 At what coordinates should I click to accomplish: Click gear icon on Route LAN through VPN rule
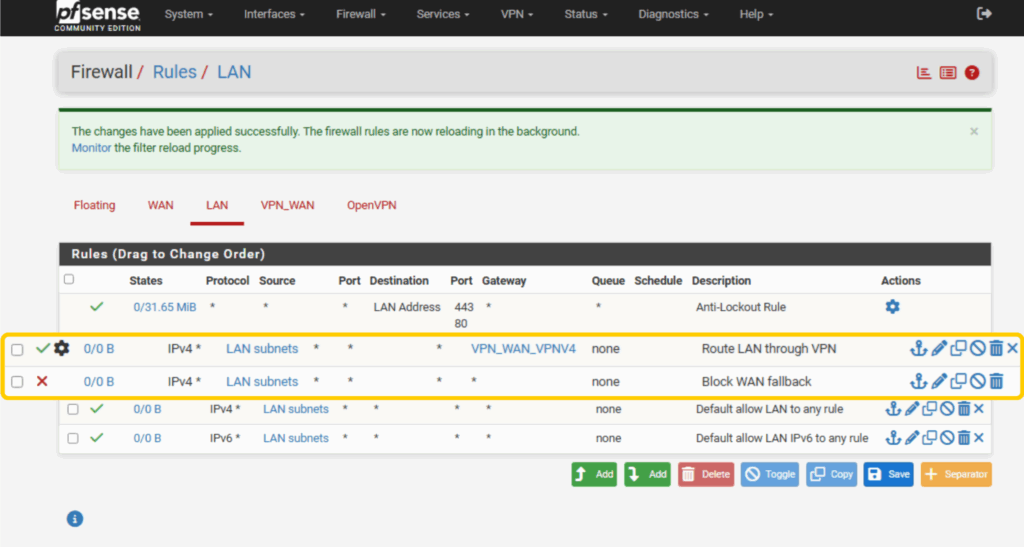[x=61, y=348]
